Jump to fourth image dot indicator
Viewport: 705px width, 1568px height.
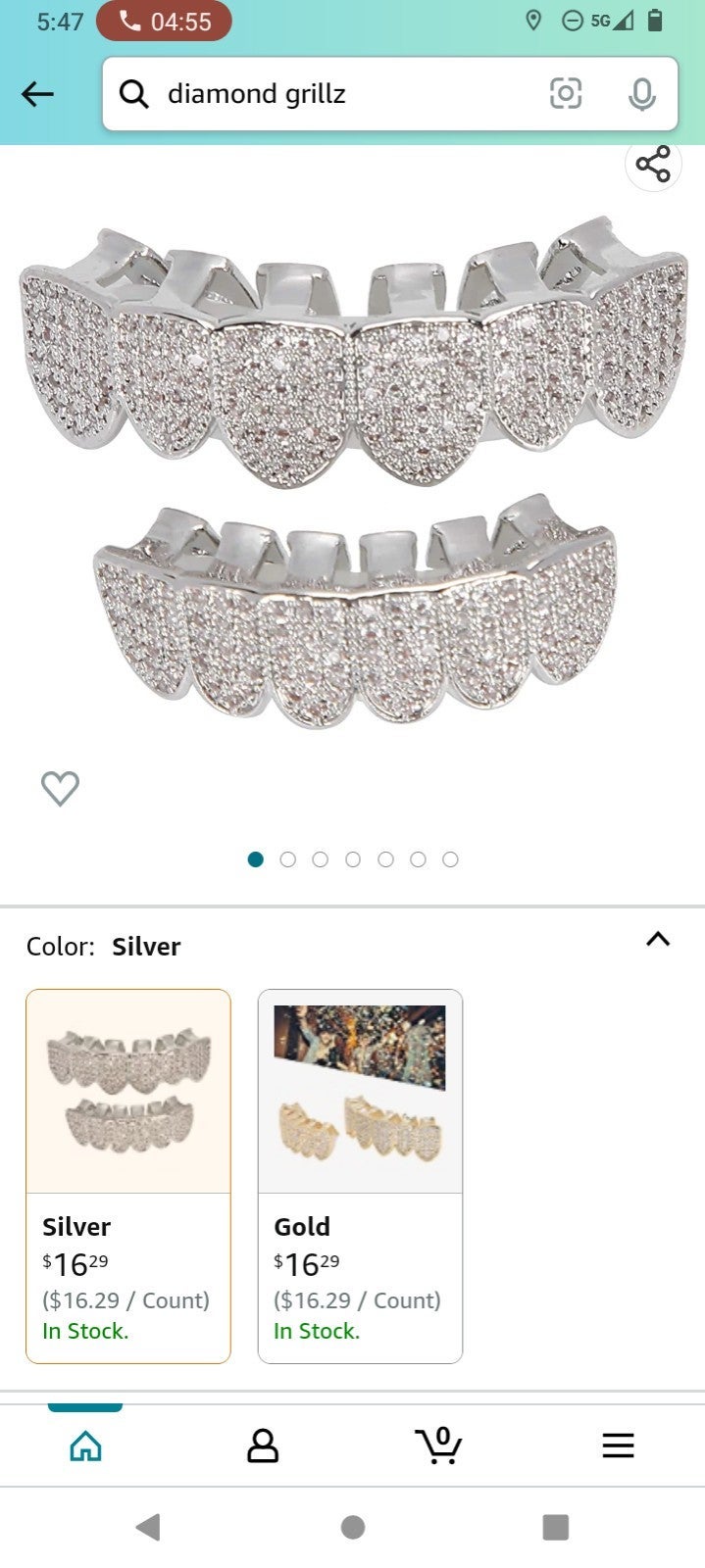coord(353,859)
